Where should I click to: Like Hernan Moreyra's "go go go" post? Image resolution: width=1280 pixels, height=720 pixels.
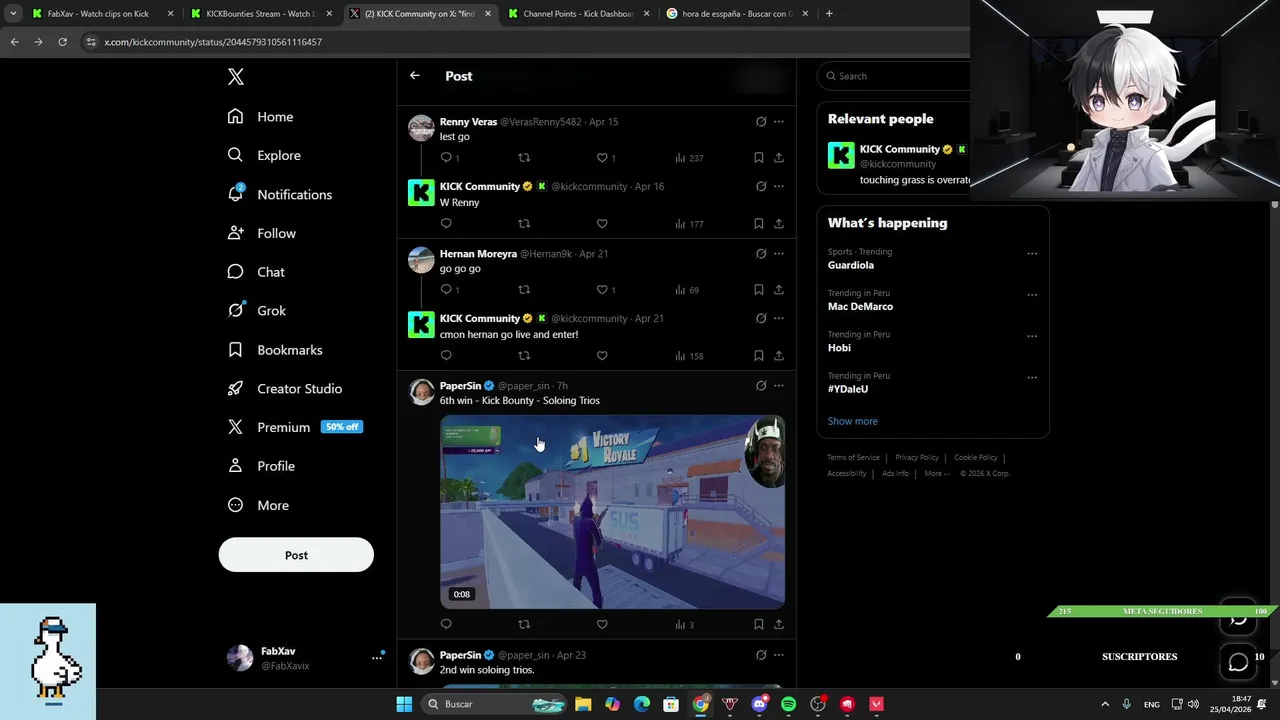(x=602, y=290)
